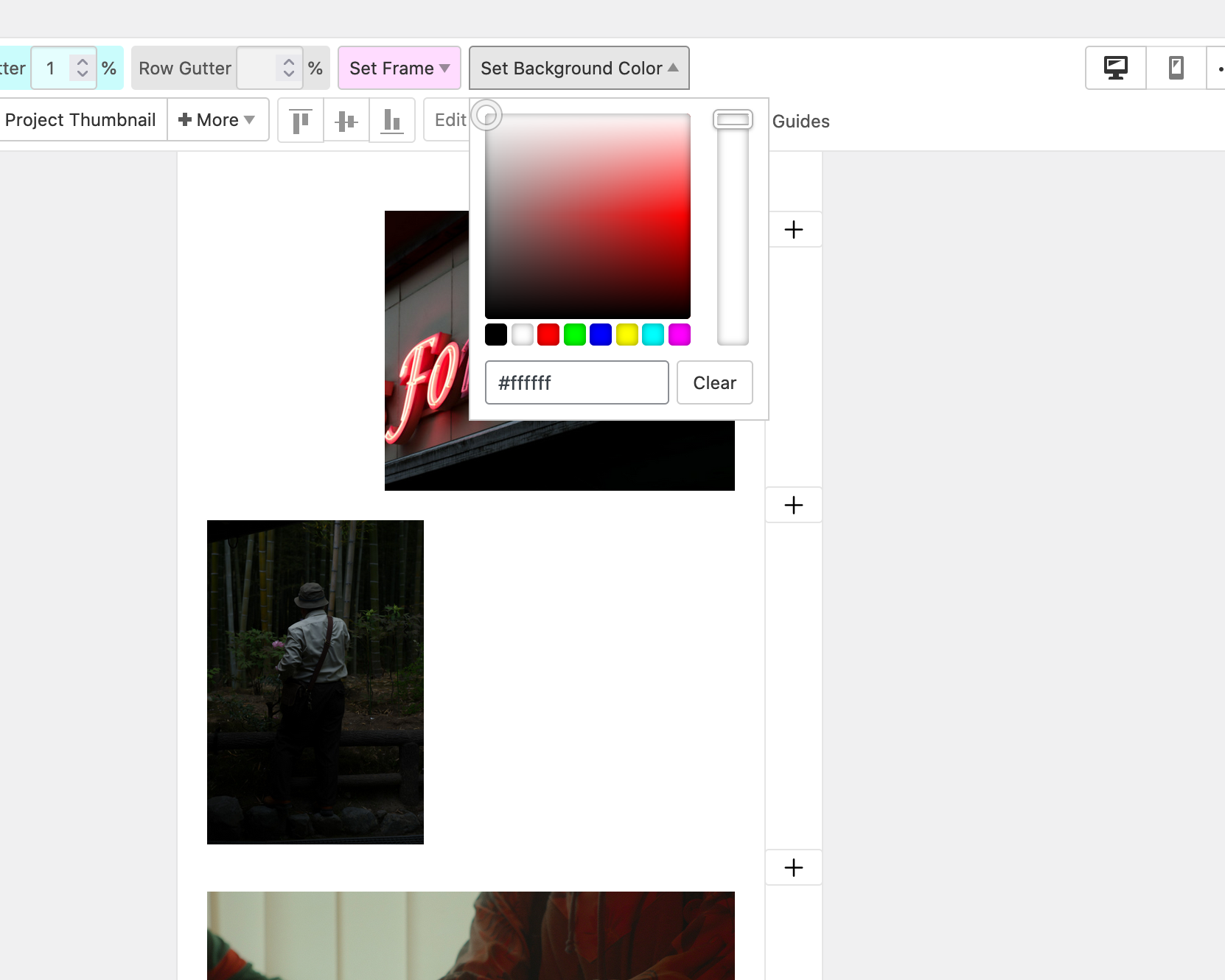Click the hex color input field
Image resolution: width=1225 pixels, height=980 pixels.
tap(576, 383)
